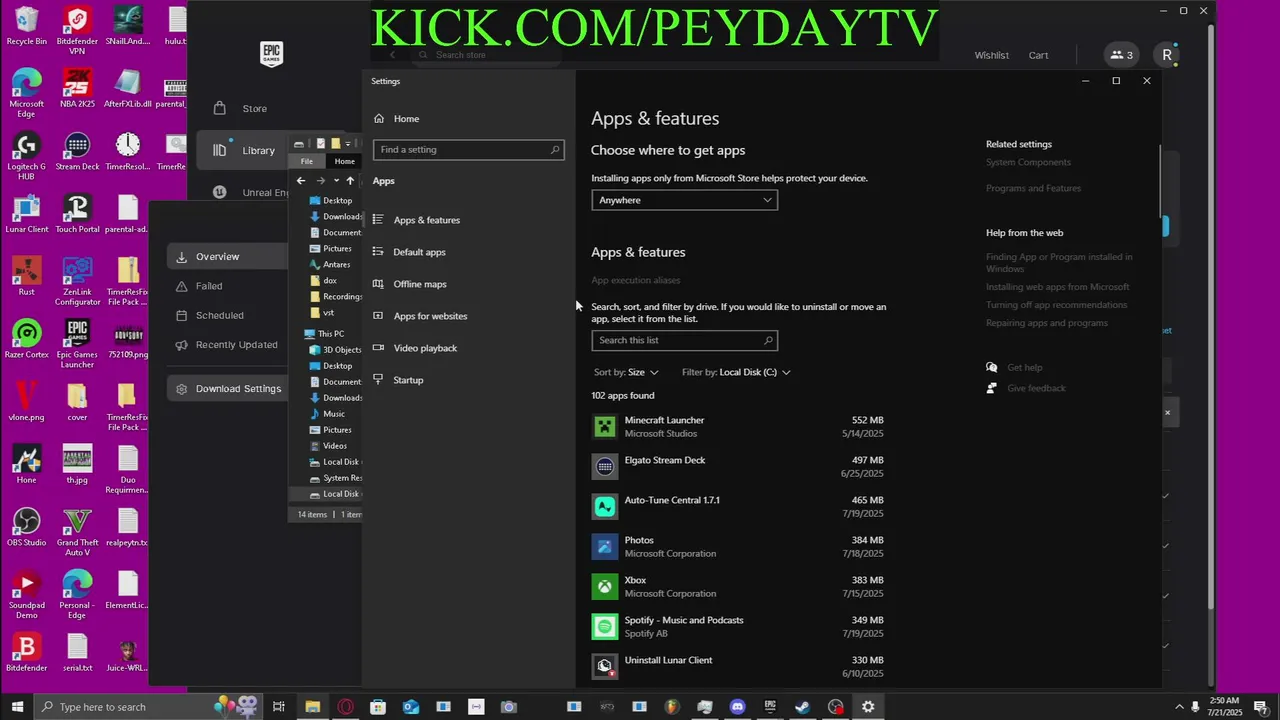The height and width of the screenshot is (720, 1280).
Task: Open the System Components related link
Action: pos(1028,162)
